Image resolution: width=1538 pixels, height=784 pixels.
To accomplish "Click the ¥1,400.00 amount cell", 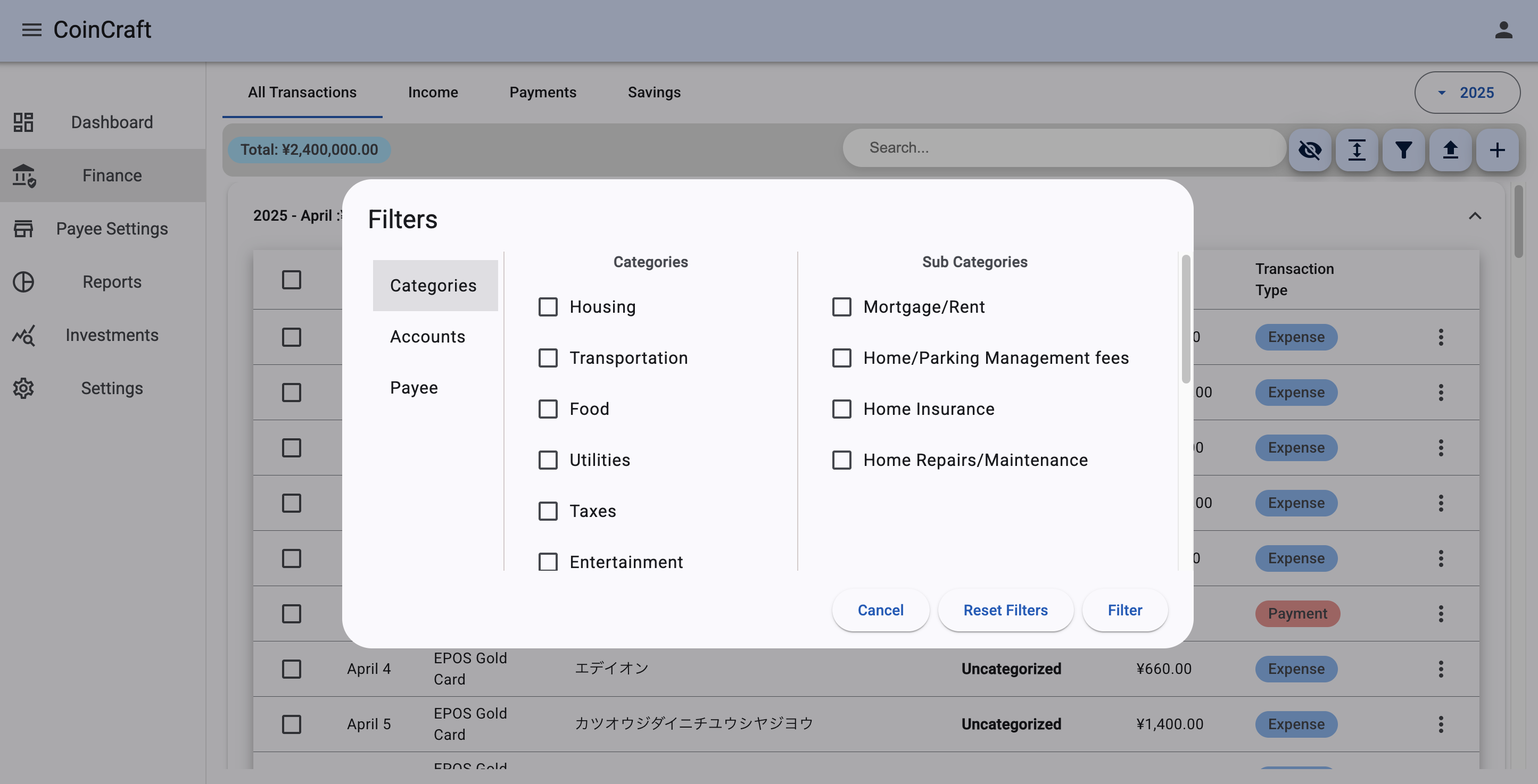I will (1170, 724).
